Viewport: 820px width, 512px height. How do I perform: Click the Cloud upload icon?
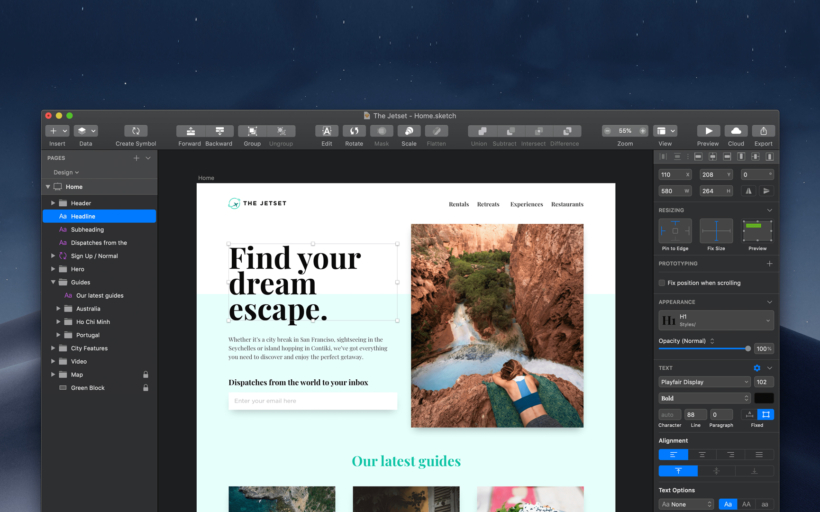point(736,131)
